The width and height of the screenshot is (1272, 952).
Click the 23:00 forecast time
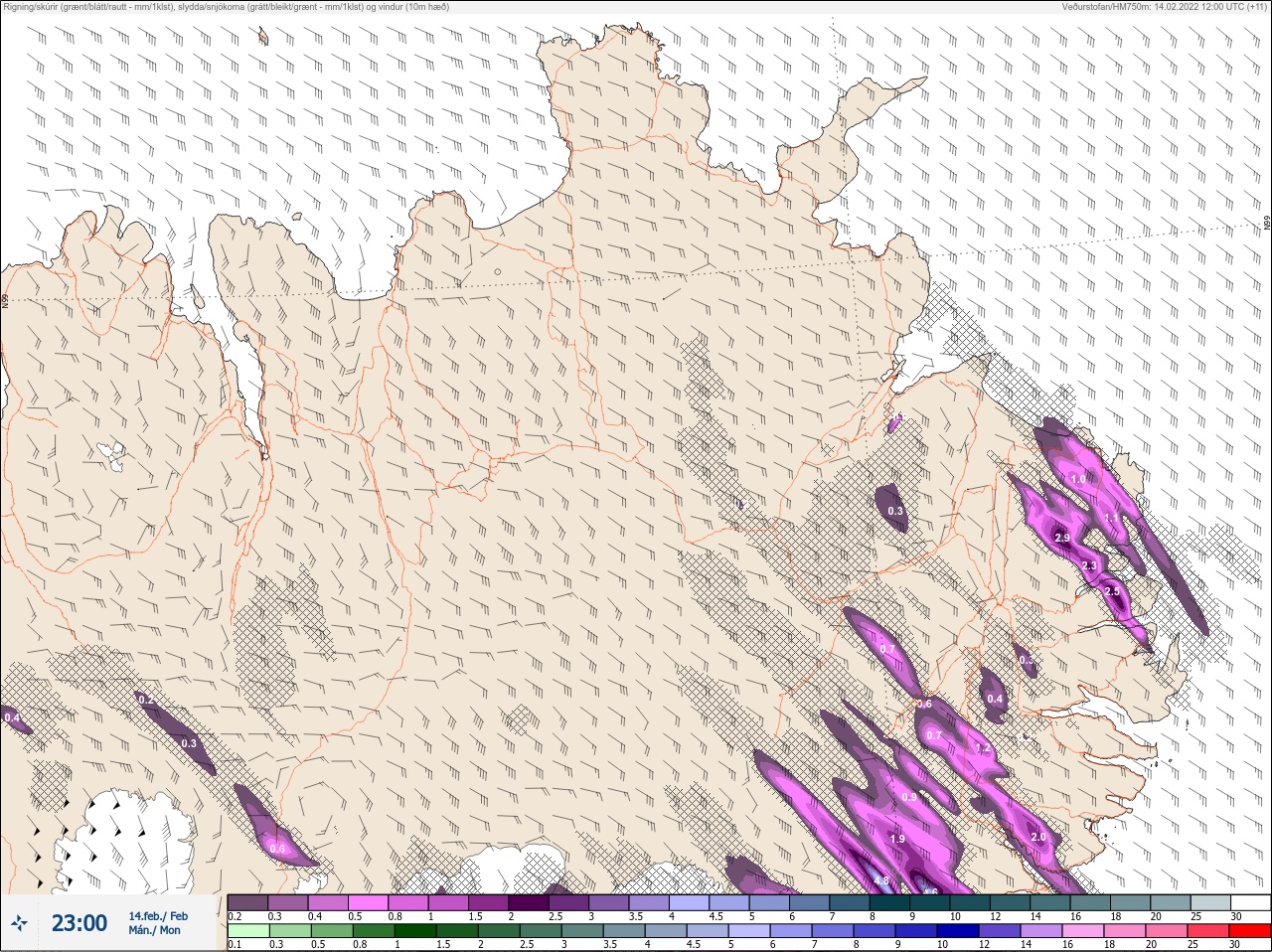[x=79, y=923]
